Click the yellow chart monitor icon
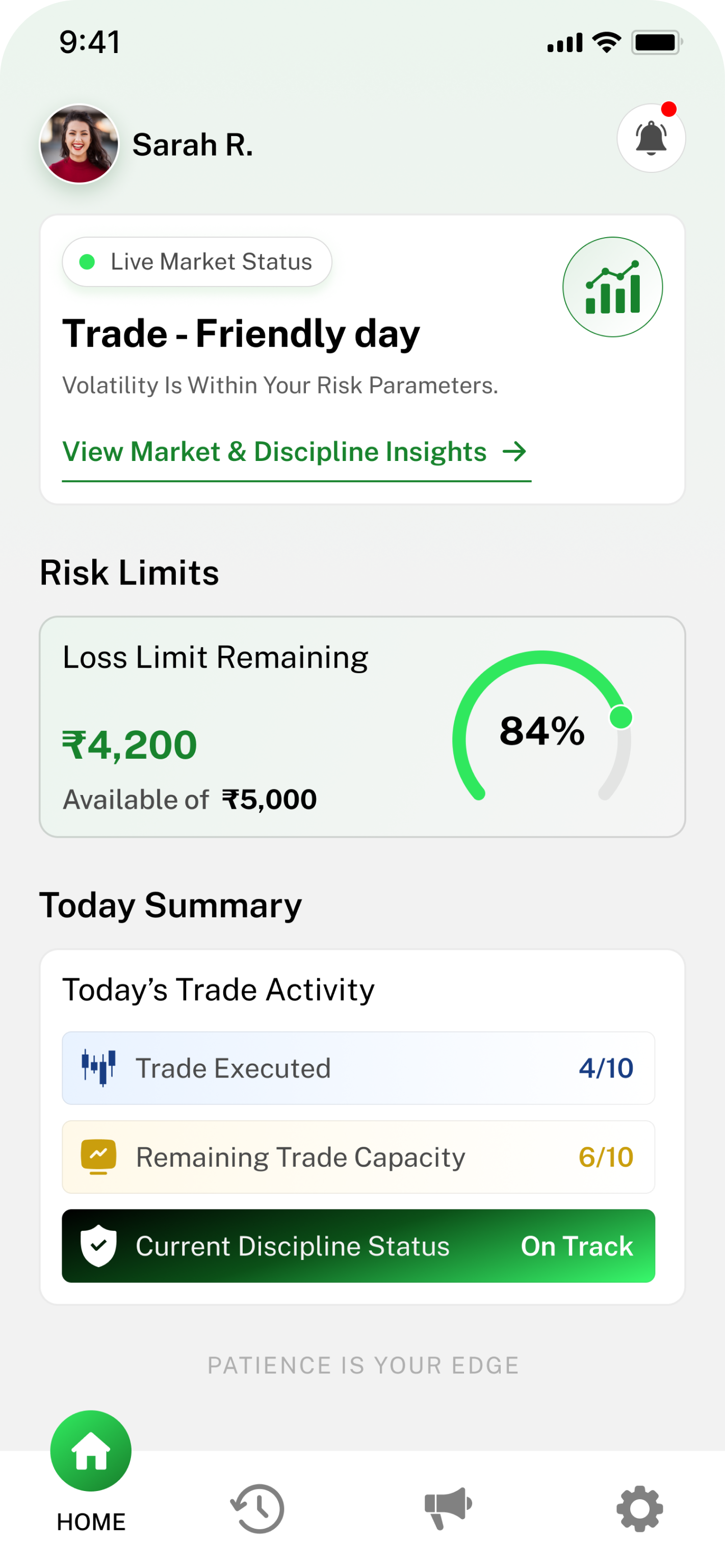Screen dimensions: 725x1568 [x=98, y=1156]
